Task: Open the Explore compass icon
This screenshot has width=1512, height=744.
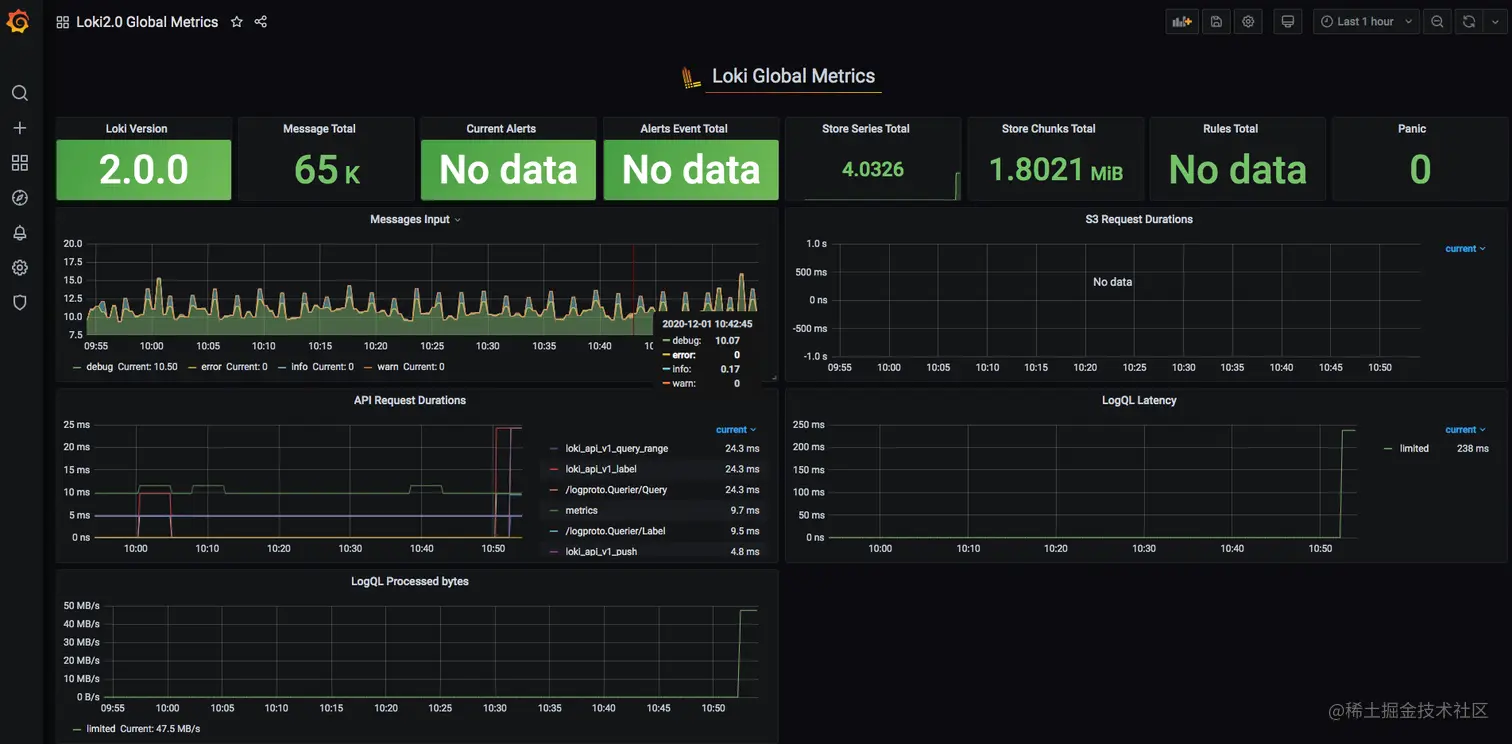Action: [x=19, y=198]
